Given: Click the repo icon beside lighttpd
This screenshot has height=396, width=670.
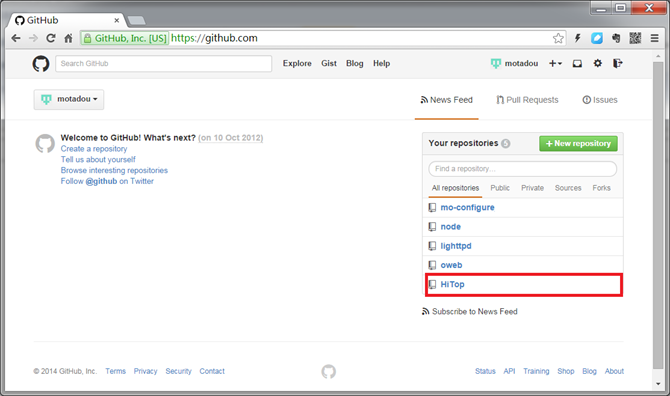Looking at the screenshot, I should pyautogui.click(x=432, y=246).
